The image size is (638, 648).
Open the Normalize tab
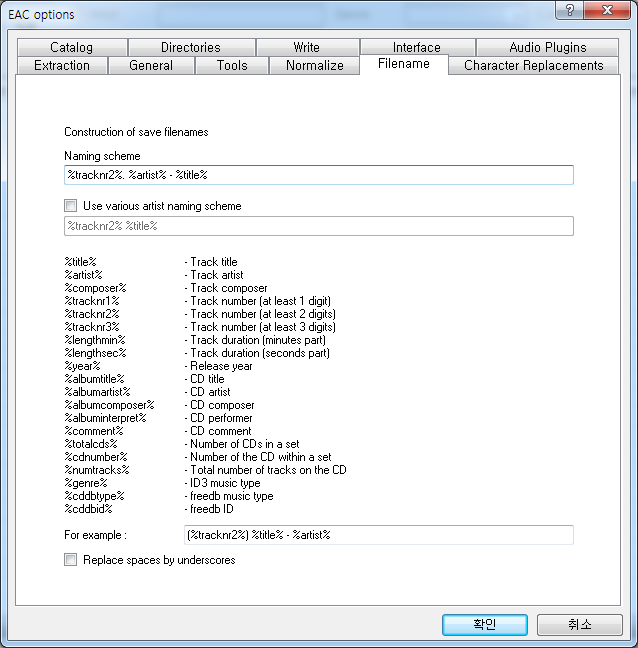314,65
